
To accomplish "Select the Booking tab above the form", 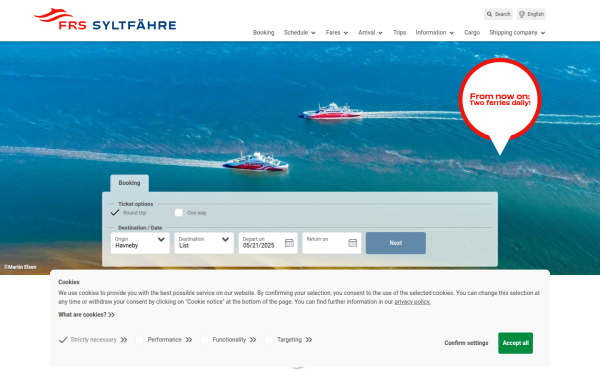I will click(129, 183).
